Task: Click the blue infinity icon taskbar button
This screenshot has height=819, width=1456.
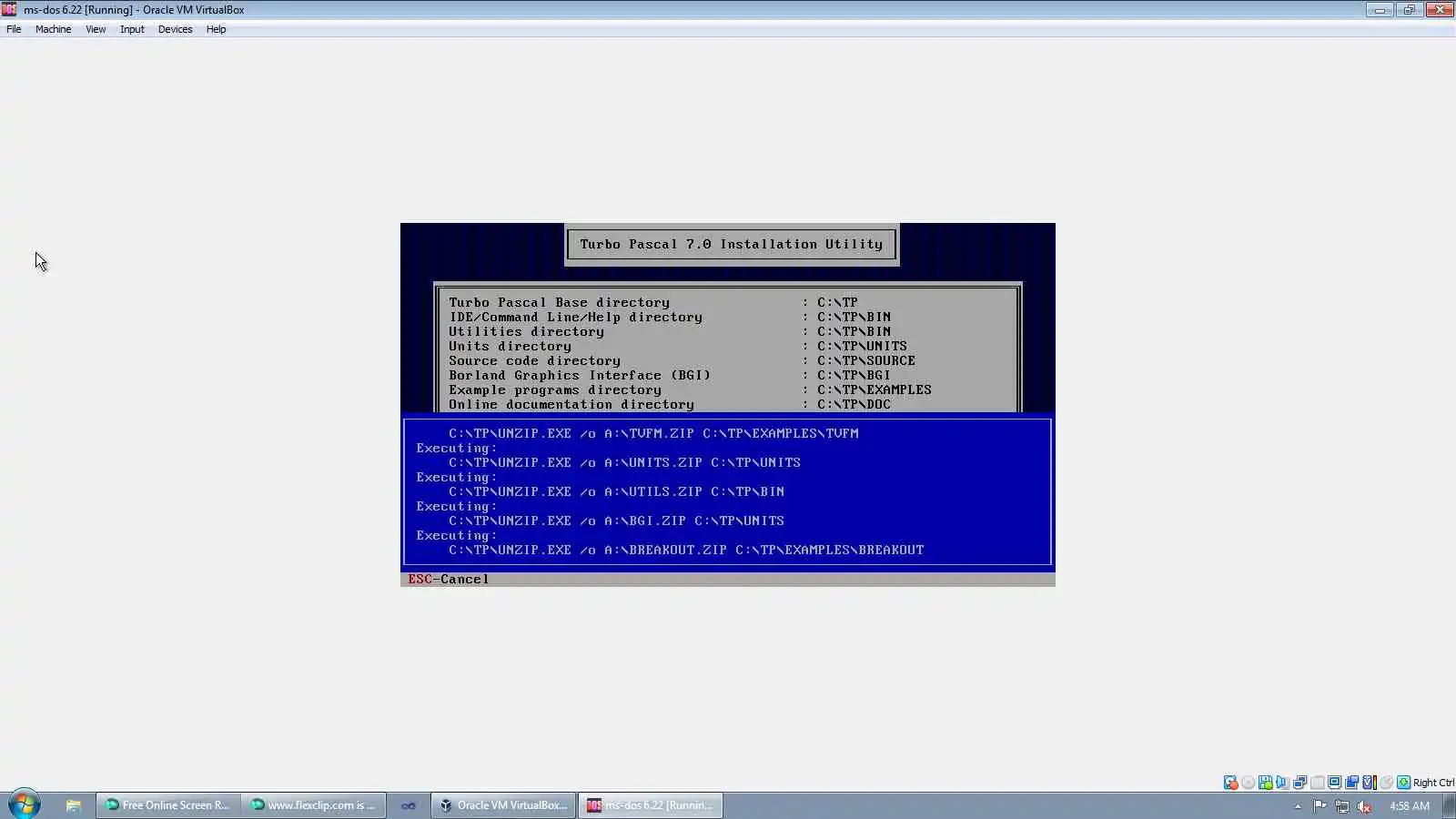Action: 409,805
